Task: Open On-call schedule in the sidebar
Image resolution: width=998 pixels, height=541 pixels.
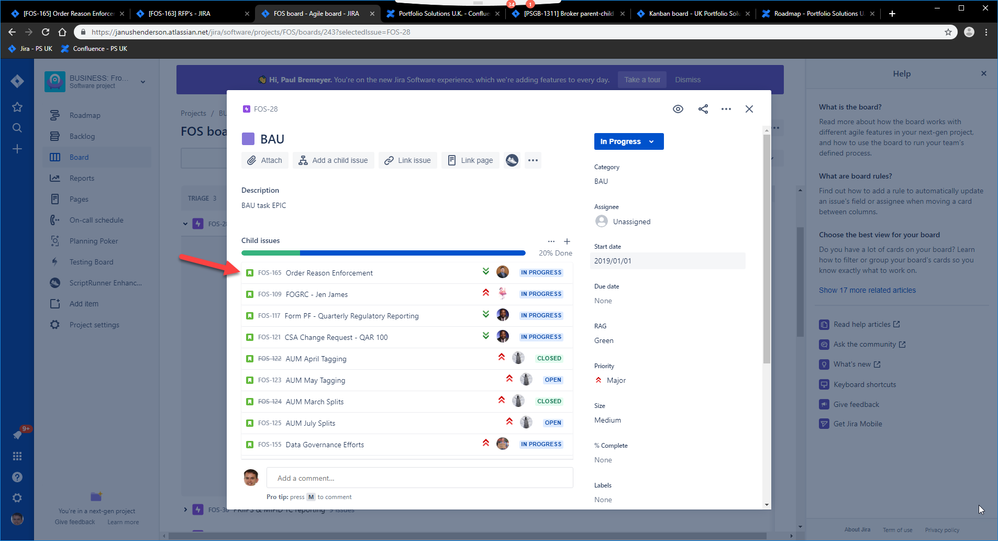Action: pyautogui.click(x=96, y=220)
